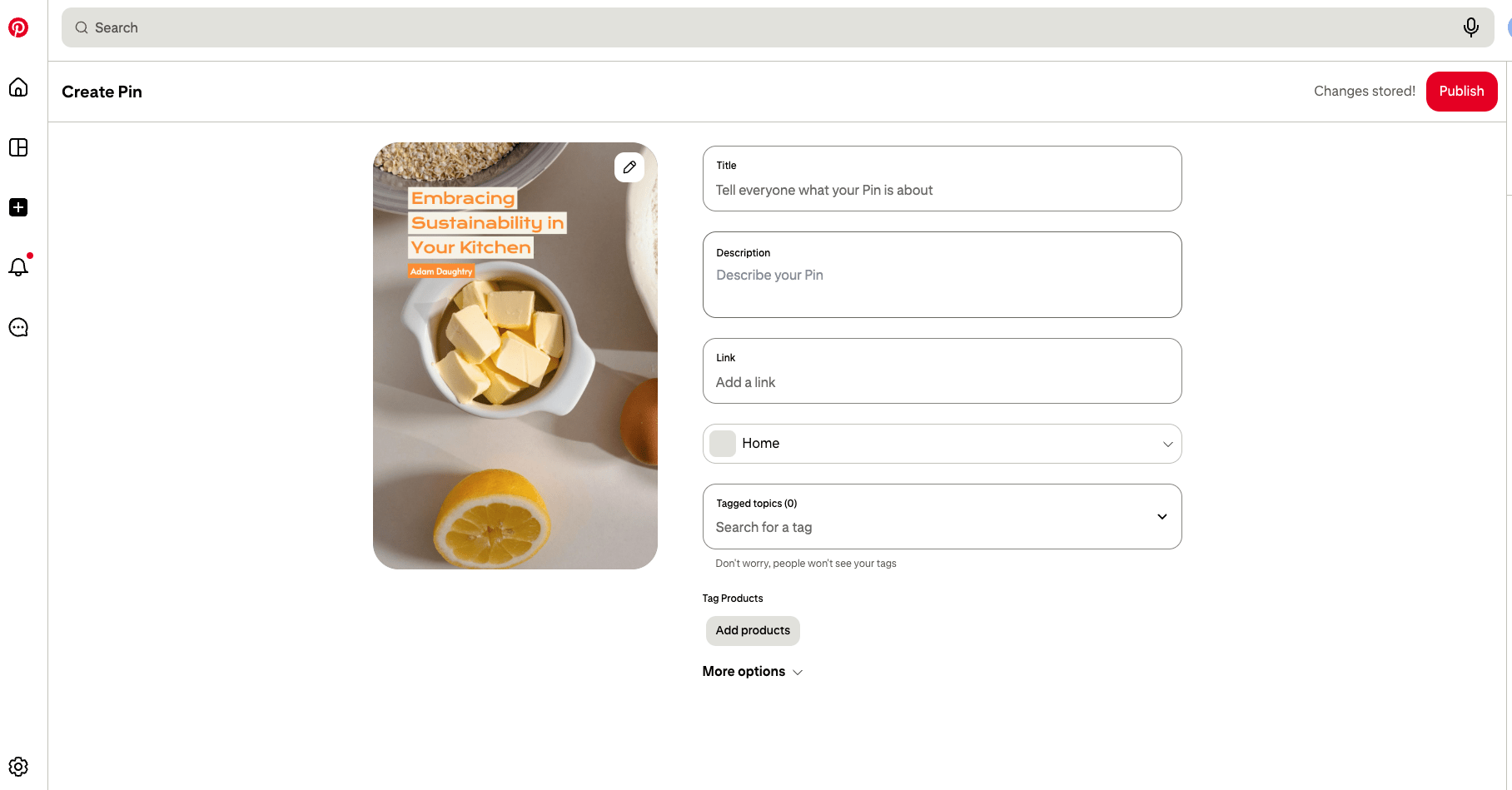Expand the Tagged topics dropdown arrow
Image resolution: width=1512 pixels, height=790 pixels.
1162,517
